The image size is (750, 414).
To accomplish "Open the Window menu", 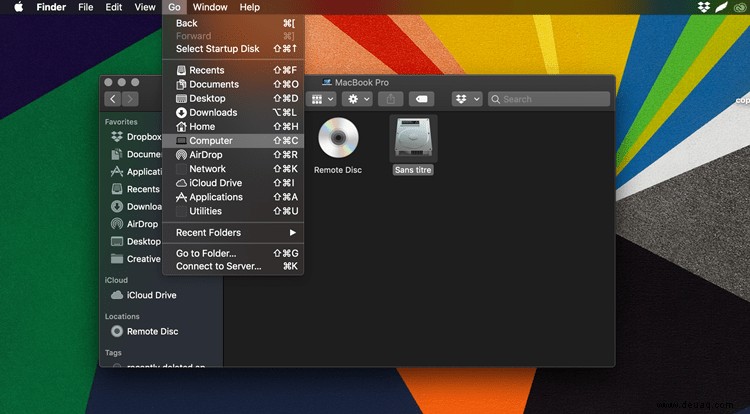I will (210, 7).
